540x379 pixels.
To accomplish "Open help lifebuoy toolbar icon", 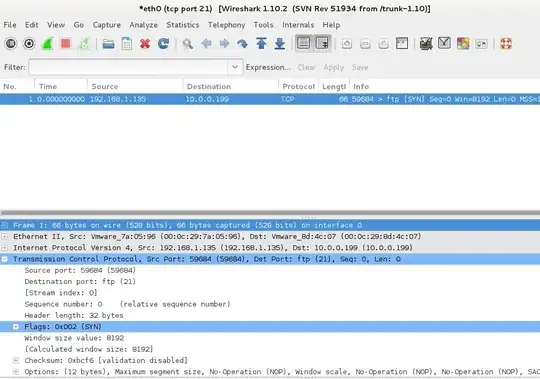I will (x=506, y=44).
